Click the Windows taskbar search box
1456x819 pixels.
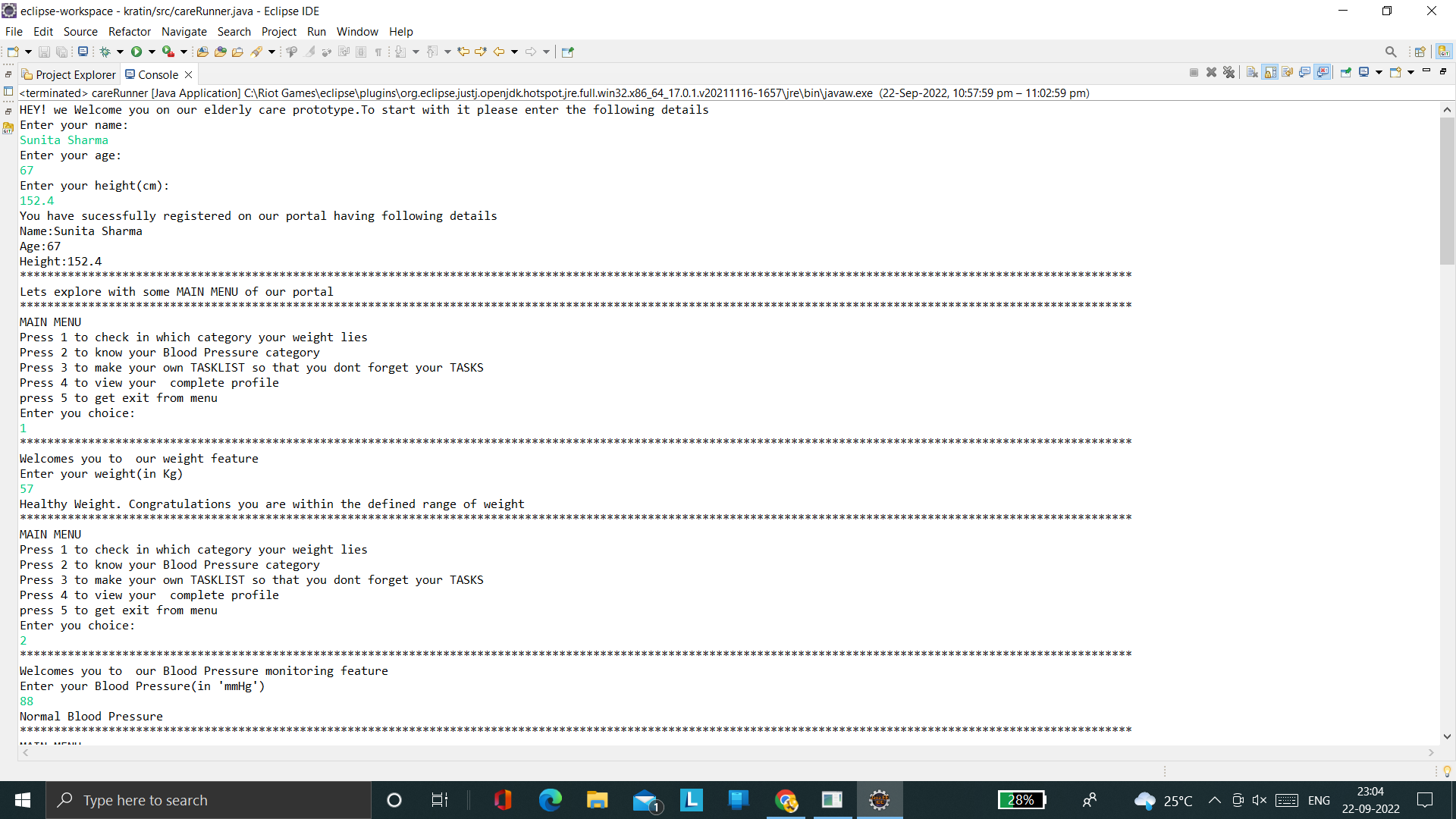(x=209, y=800)
